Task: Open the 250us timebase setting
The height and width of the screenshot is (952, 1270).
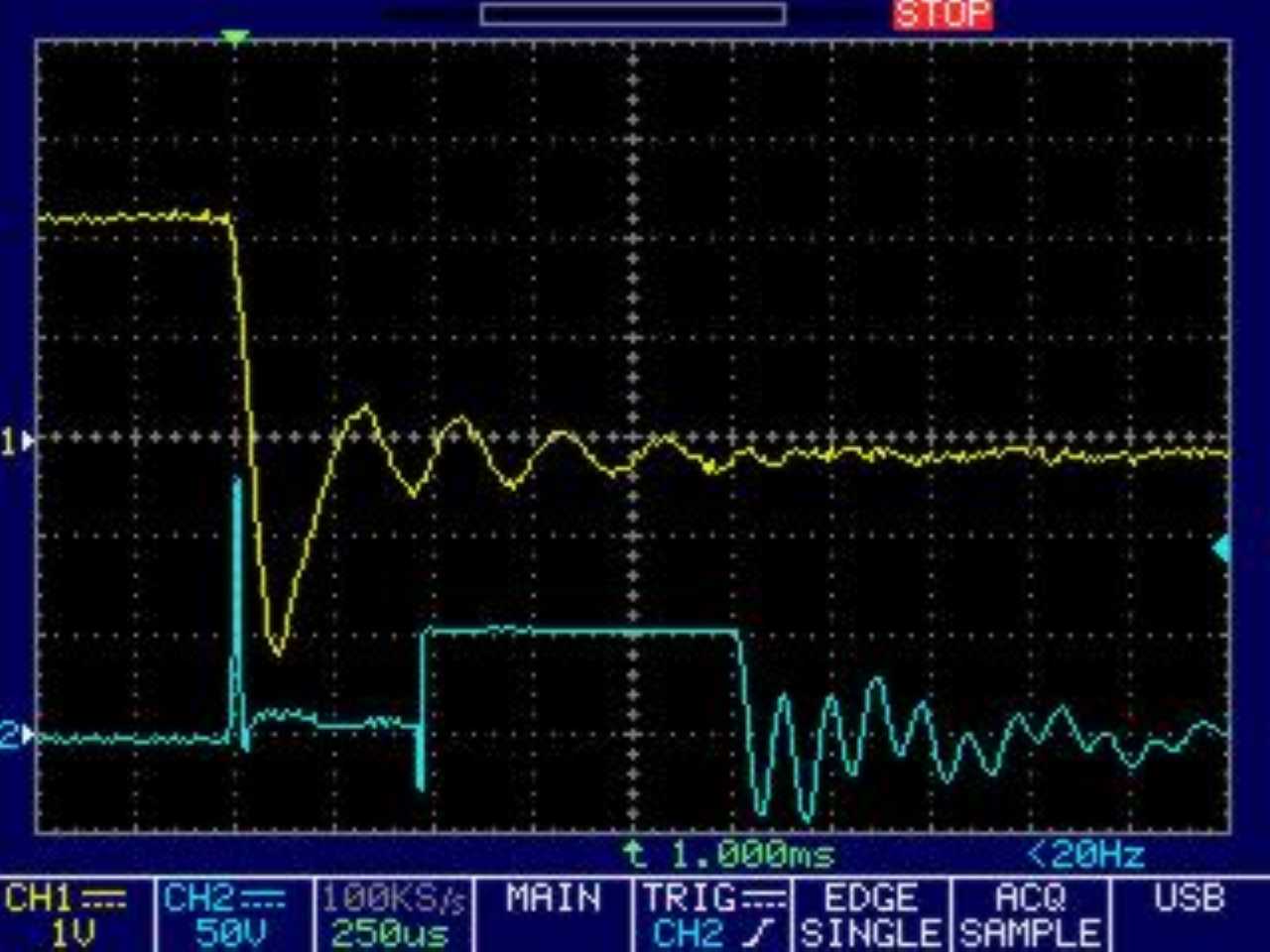Action: point(390,933)
